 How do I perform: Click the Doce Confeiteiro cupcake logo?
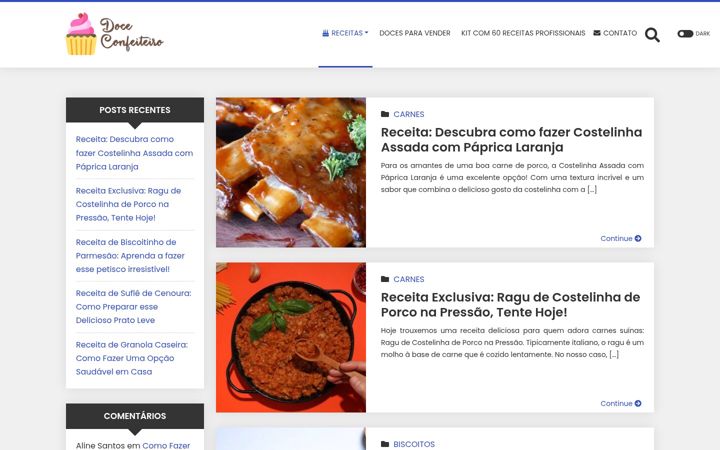[114, 34]
